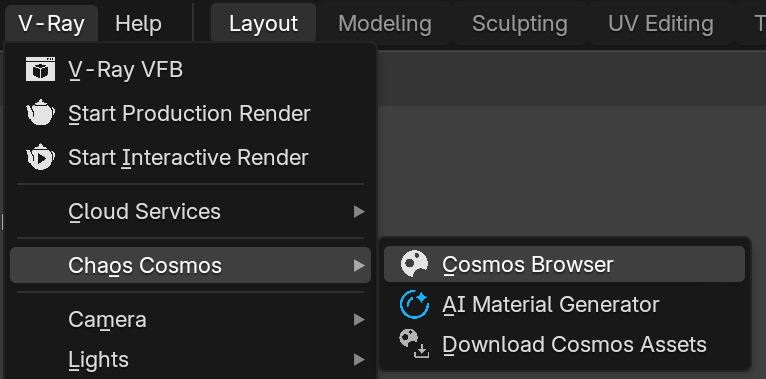This screenshot has height=379, width=766.
Task: Open the V-Ray menu
Action: [52, 23]
